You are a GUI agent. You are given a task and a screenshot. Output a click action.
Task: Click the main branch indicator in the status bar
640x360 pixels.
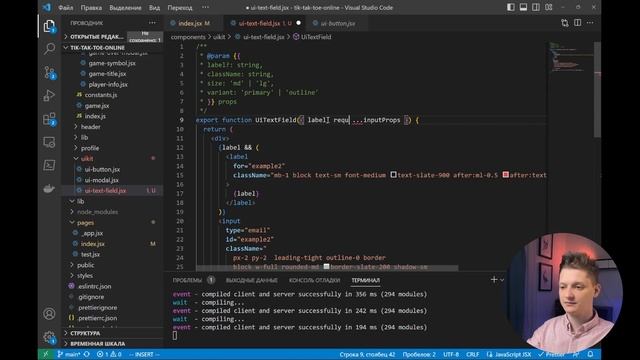coord(68,354)
